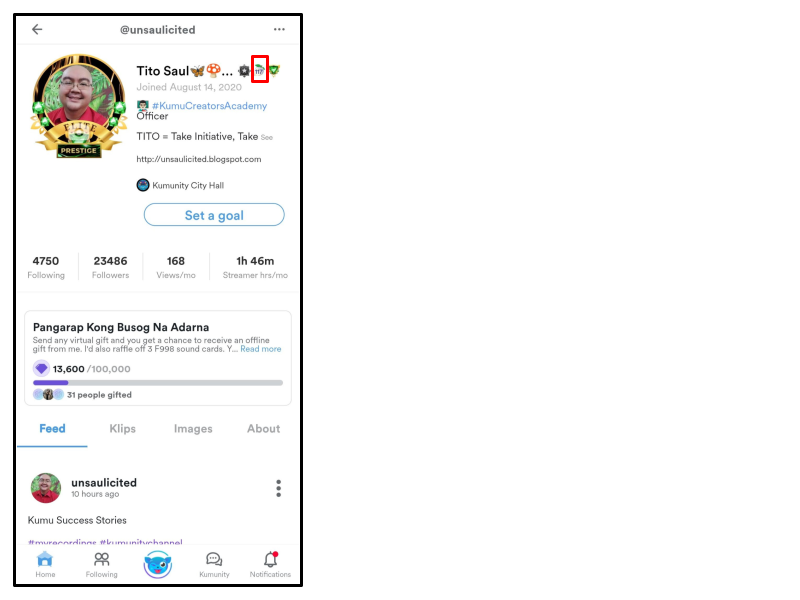Image resolution: width=800 pixels, height=600 pixels.
Task: Tap the diamond goal progress bar
Action: click(x=158, y=383)
